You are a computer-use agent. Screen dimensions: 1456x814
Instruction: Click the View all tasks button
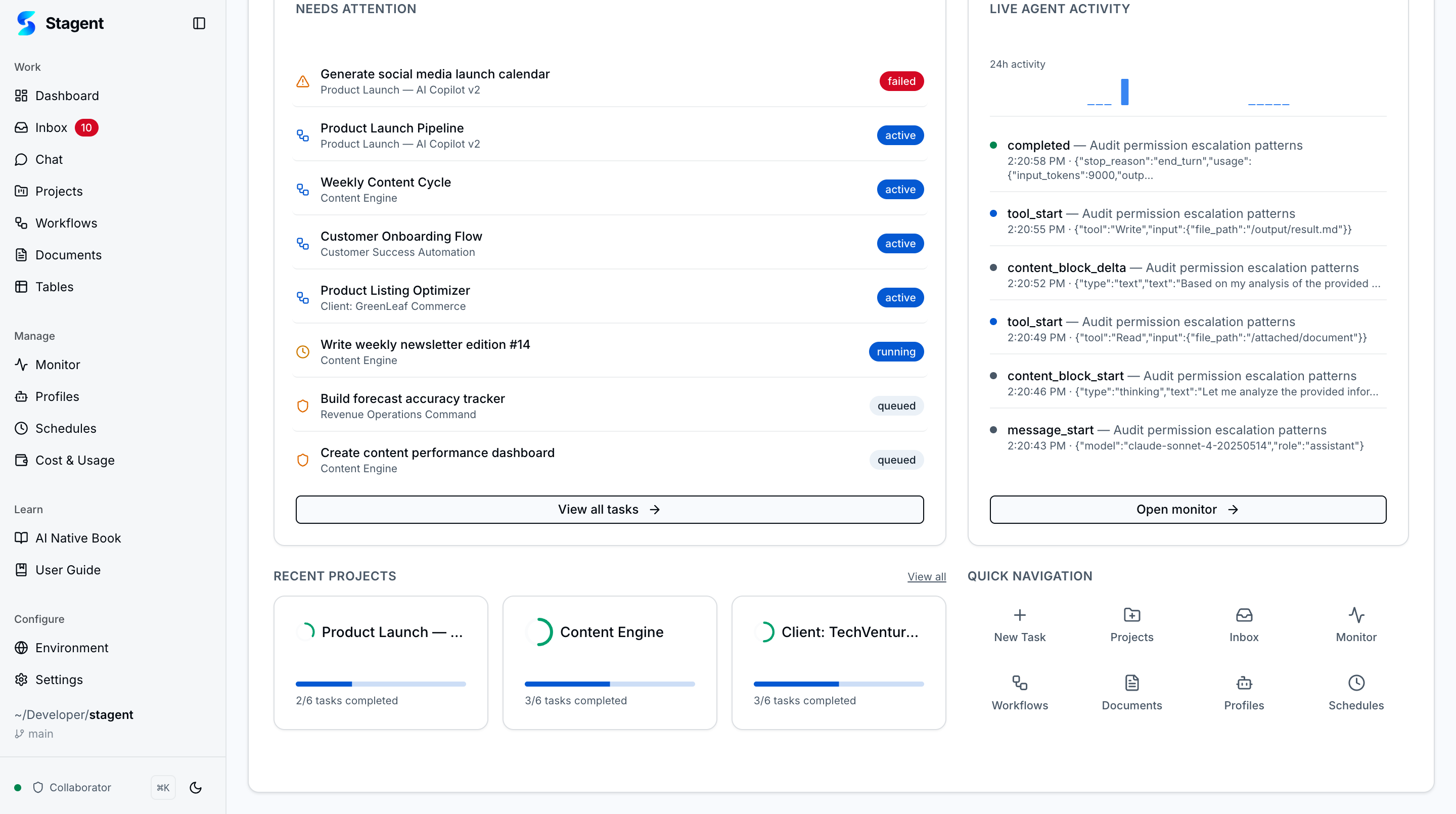[609, 509]
